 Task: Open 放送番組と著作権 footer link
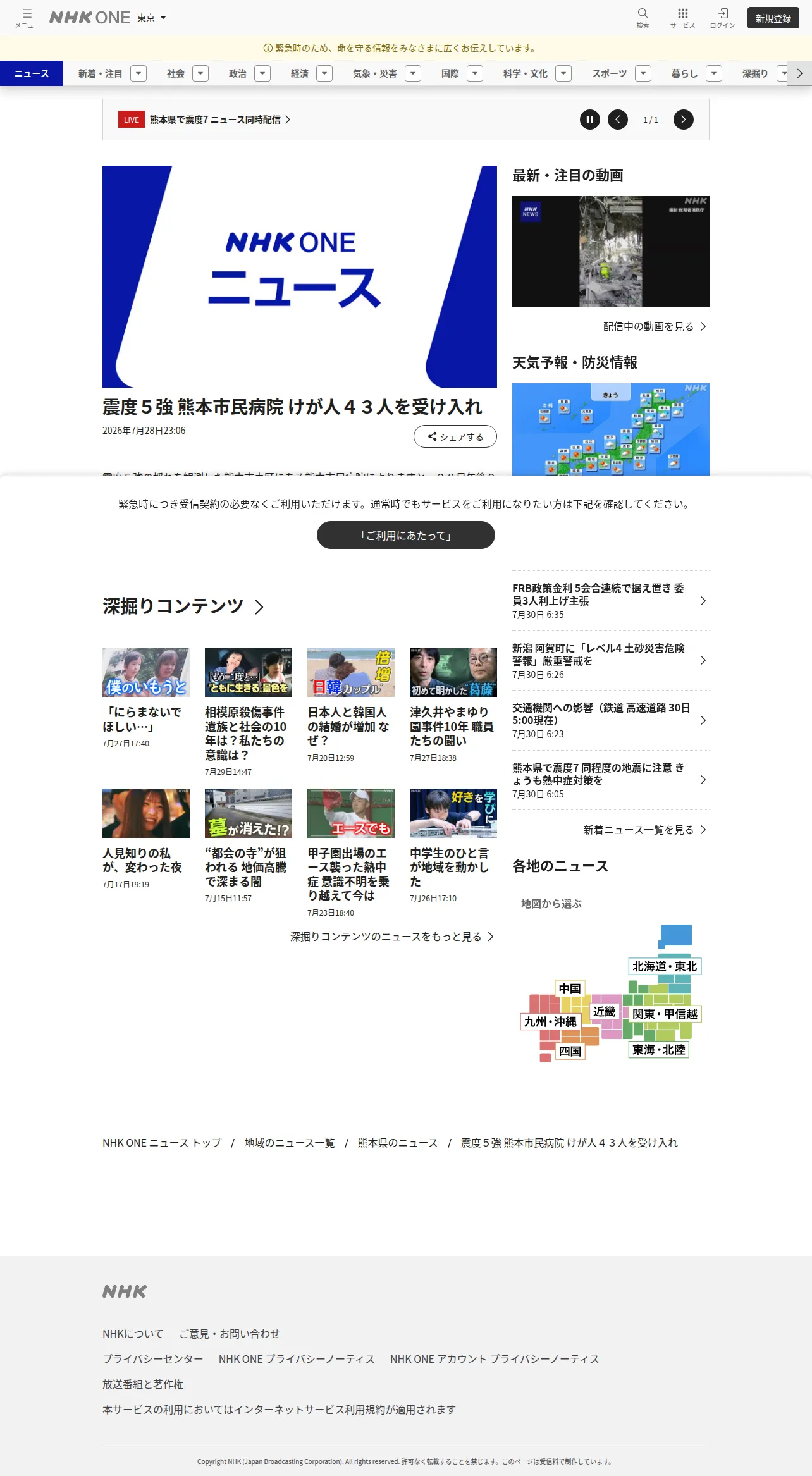(x=143, y=1384)
